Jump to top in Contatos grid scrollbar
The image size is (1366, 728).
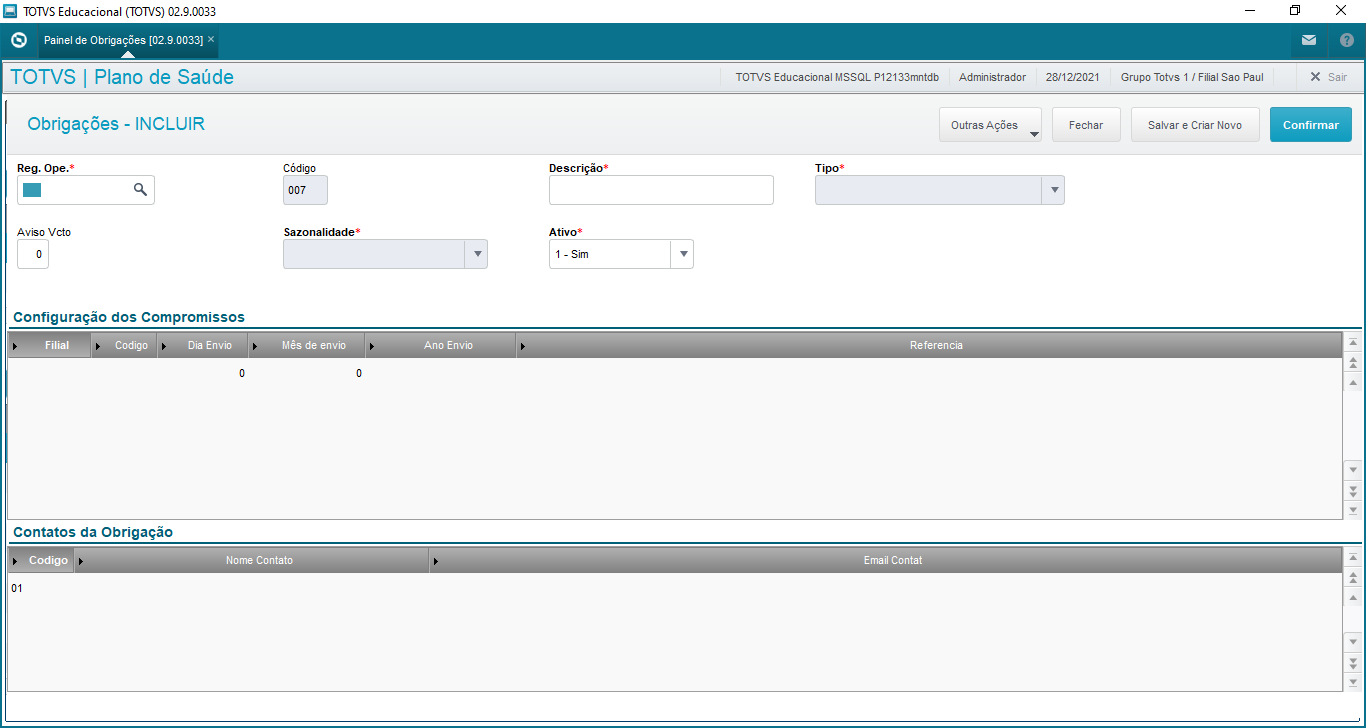click(x=1353, y=557)
